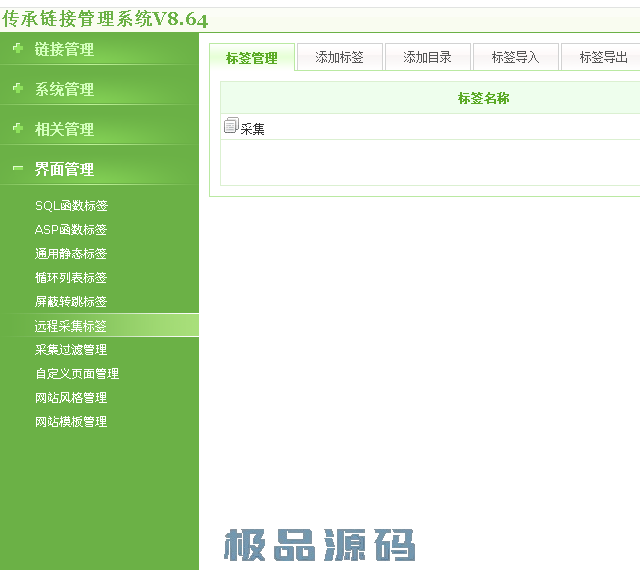Switch to the 添加标签 tab
Screen dimensions: 640x570
click(x=340, y=57)
